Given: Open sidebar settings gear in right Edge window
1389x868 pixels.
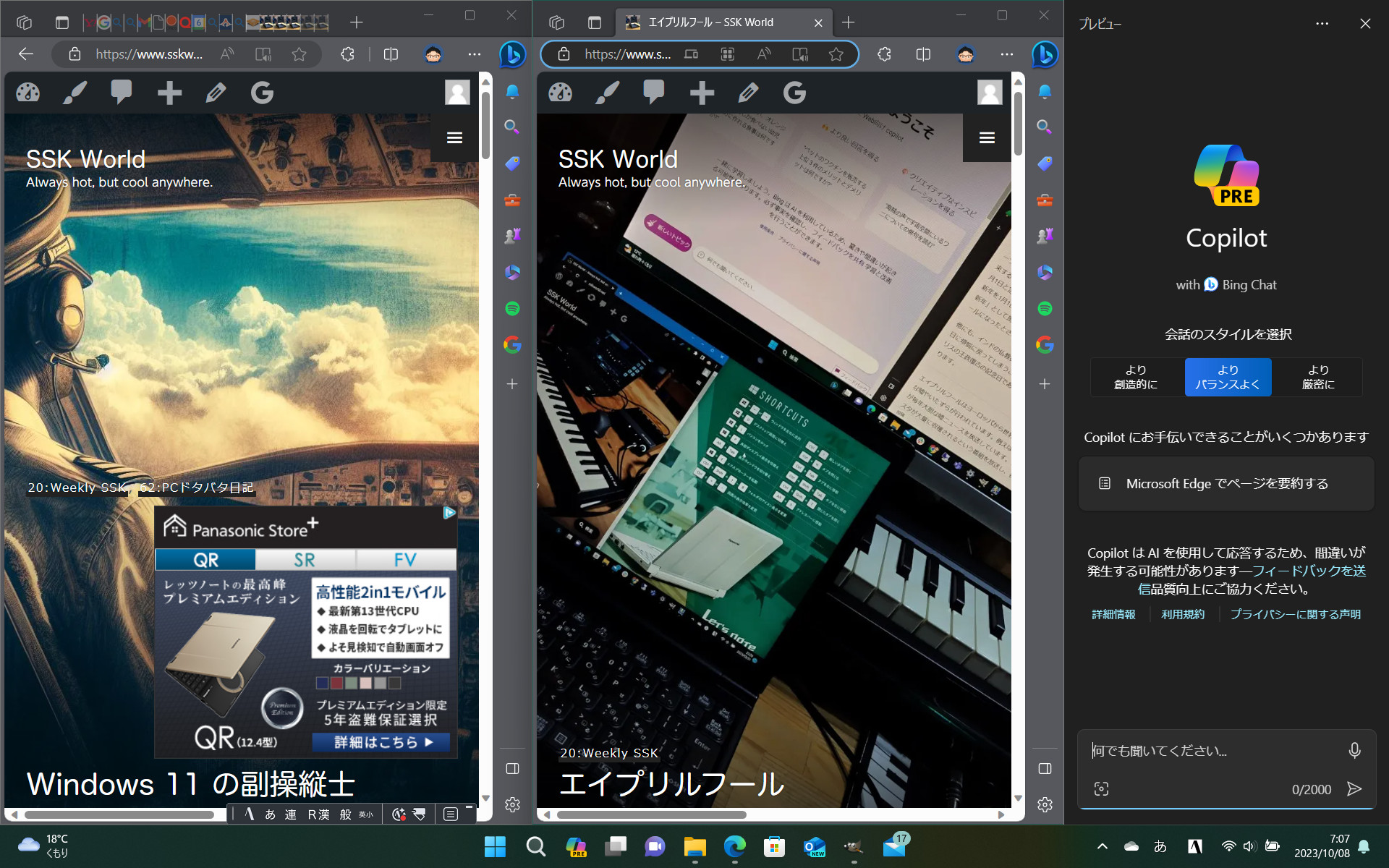Looking at the screenshot, I should click(1045, 804).
